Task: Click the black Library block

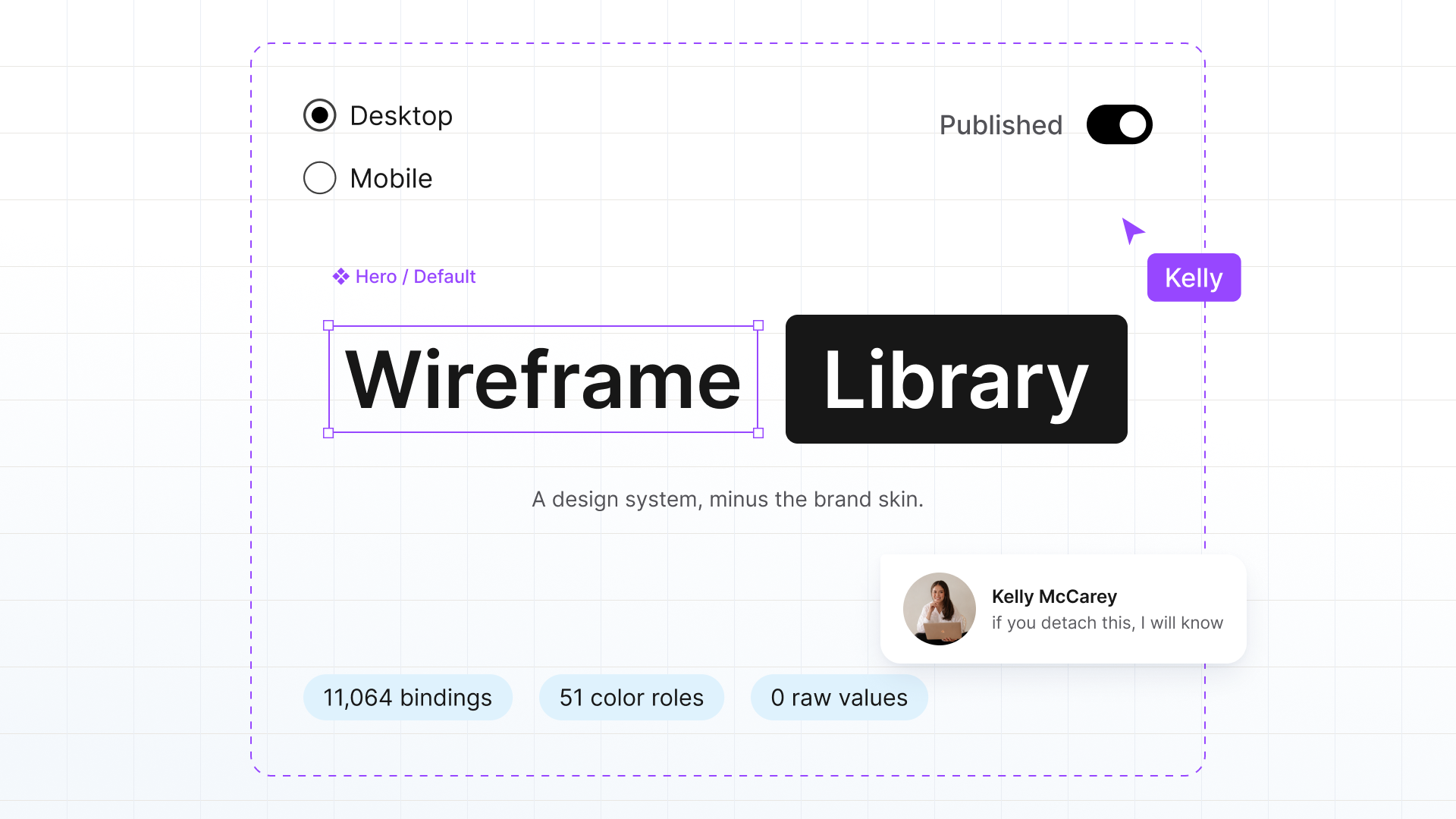Action: pos(956,379)
